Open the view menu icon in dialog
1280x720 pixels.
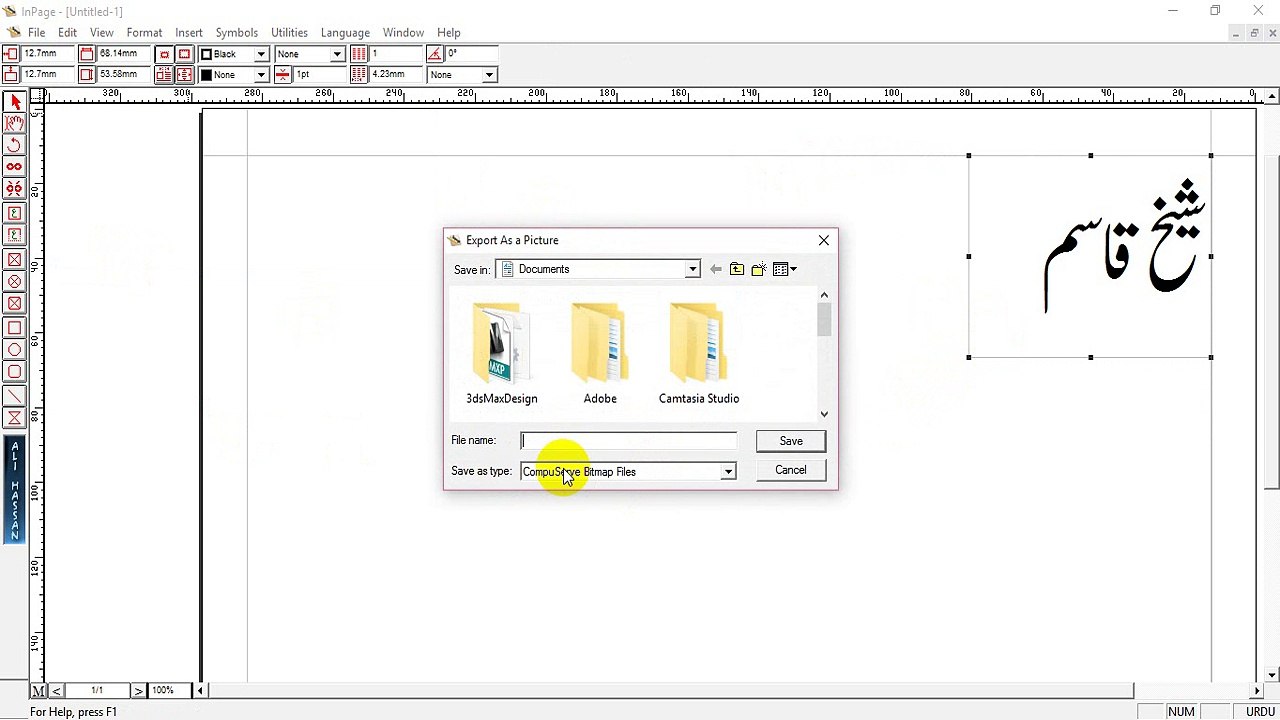785,269
